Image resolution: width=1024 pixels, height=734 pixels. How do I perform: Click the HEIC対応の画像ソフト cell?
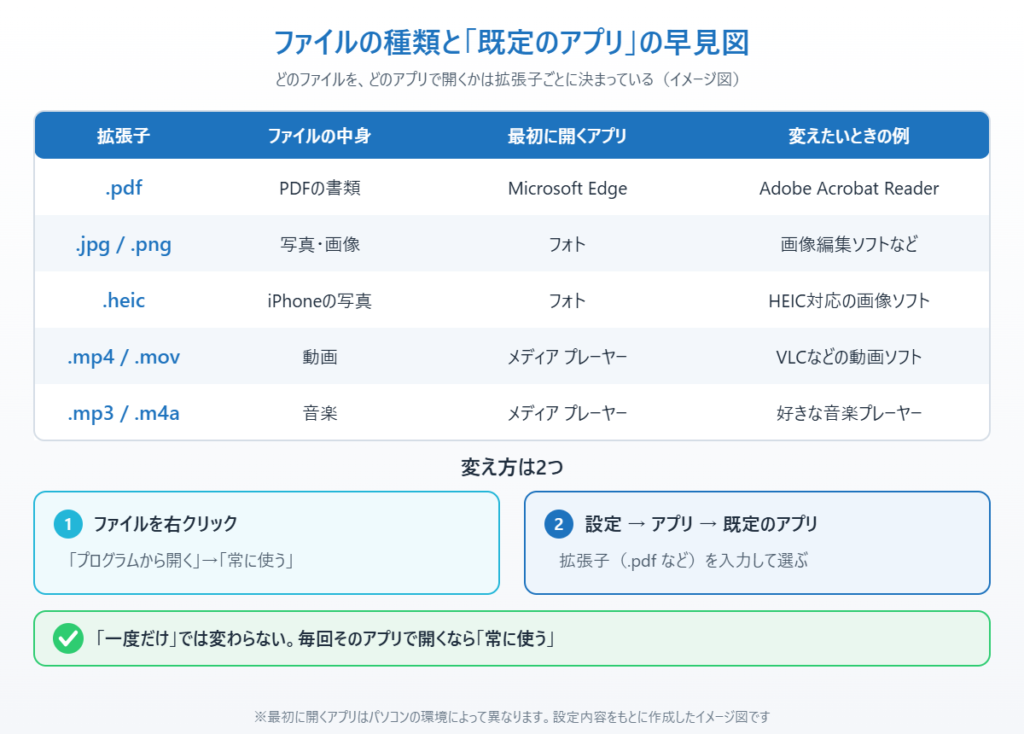click(848, 300)
